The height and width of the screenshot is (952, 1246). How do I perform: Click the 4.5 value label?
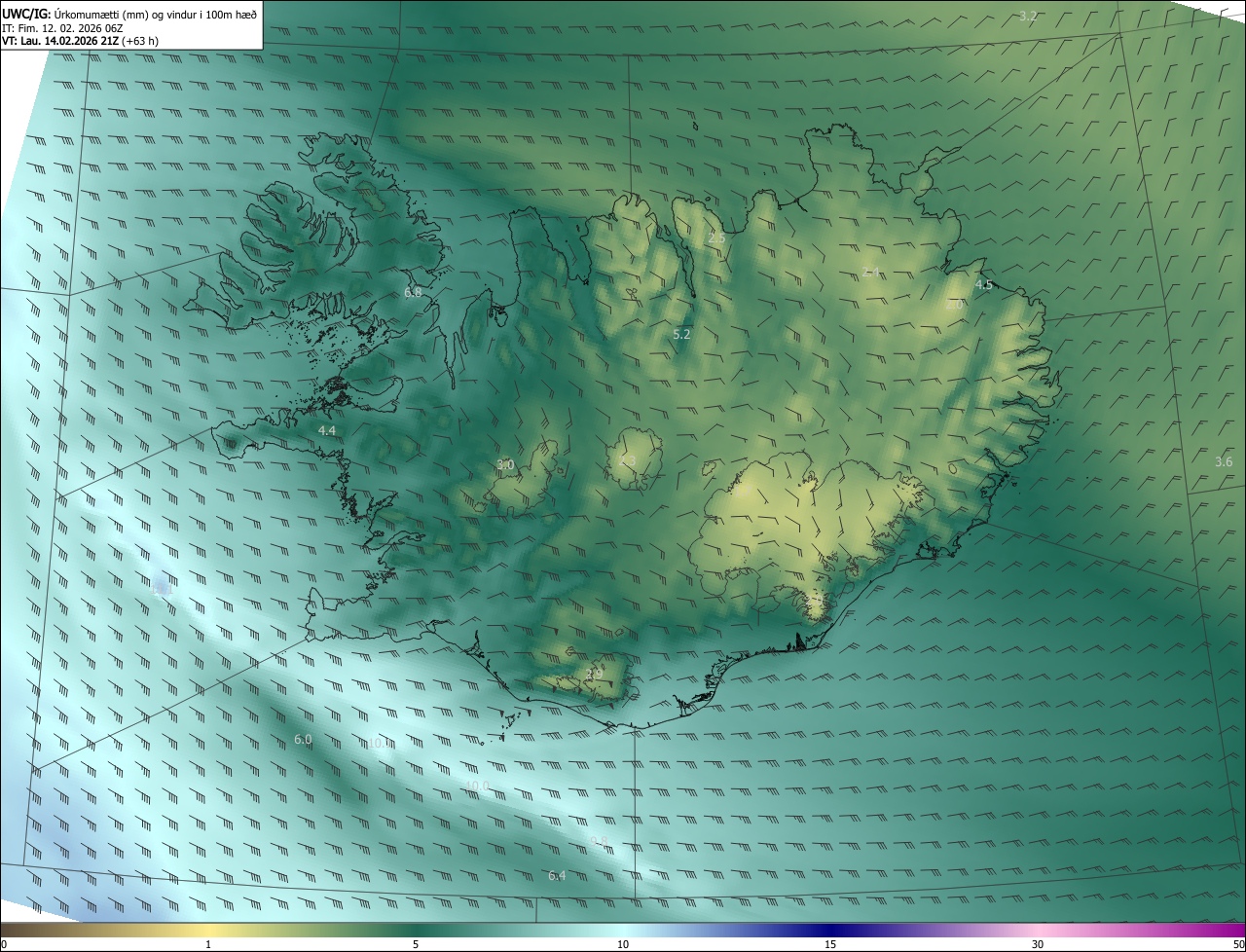coord(984,285)
